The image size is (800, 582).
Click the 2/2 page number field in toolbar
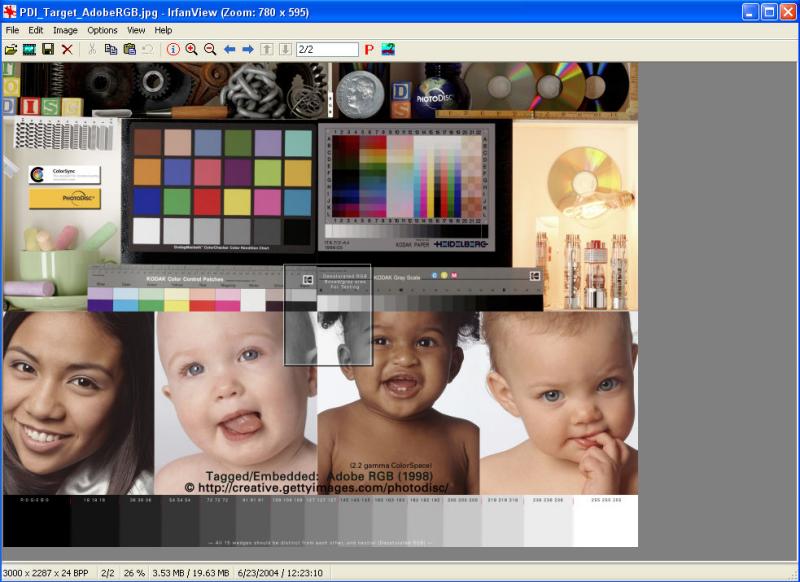pos(327,49)
